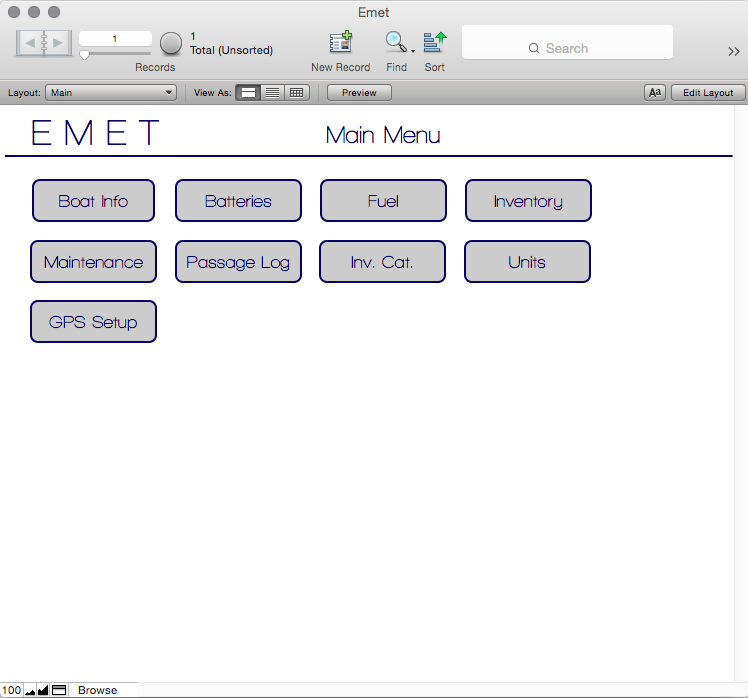Switch to Form view
This screenshot has height=698, width=748.
(x=248, y=93)
